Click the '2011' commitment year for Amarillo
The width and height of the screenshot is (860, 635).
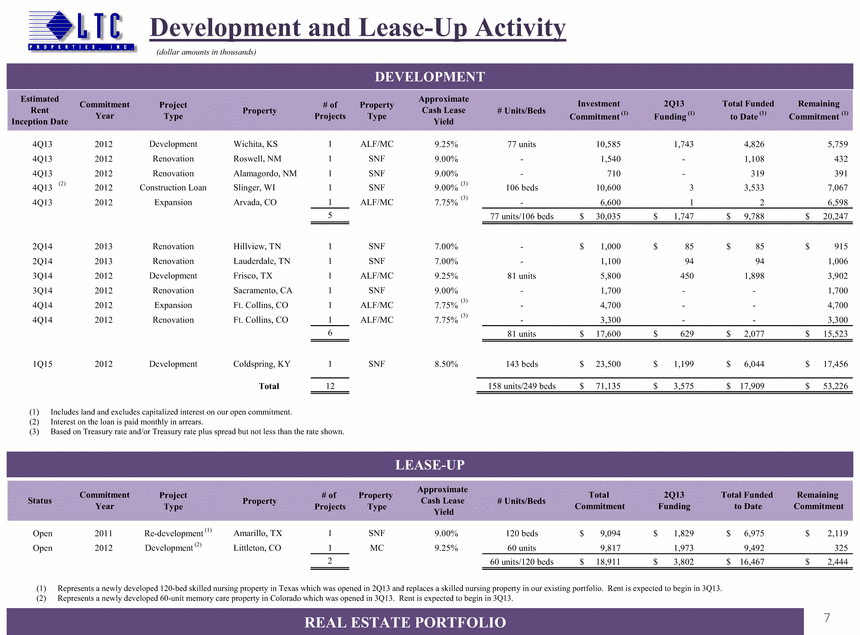pos(103,533)
